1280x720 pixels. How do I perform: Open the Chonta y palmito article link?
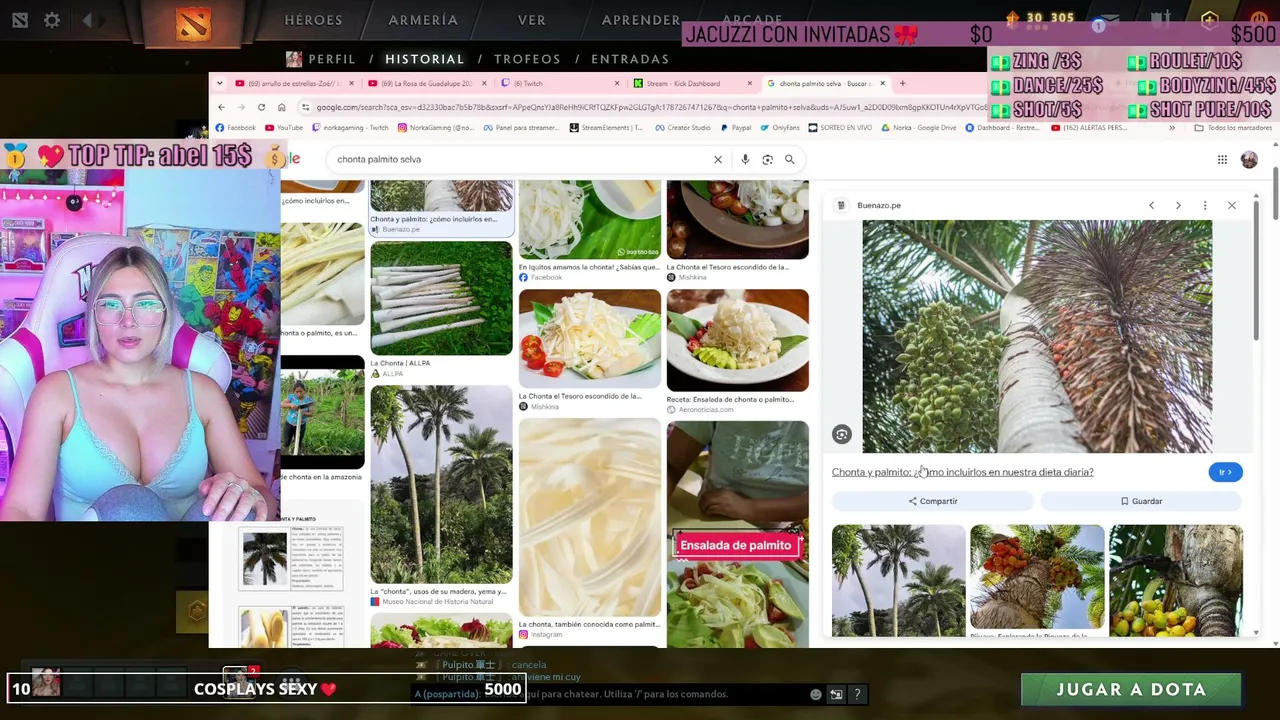pyautogui.click(x=962, y=472)
